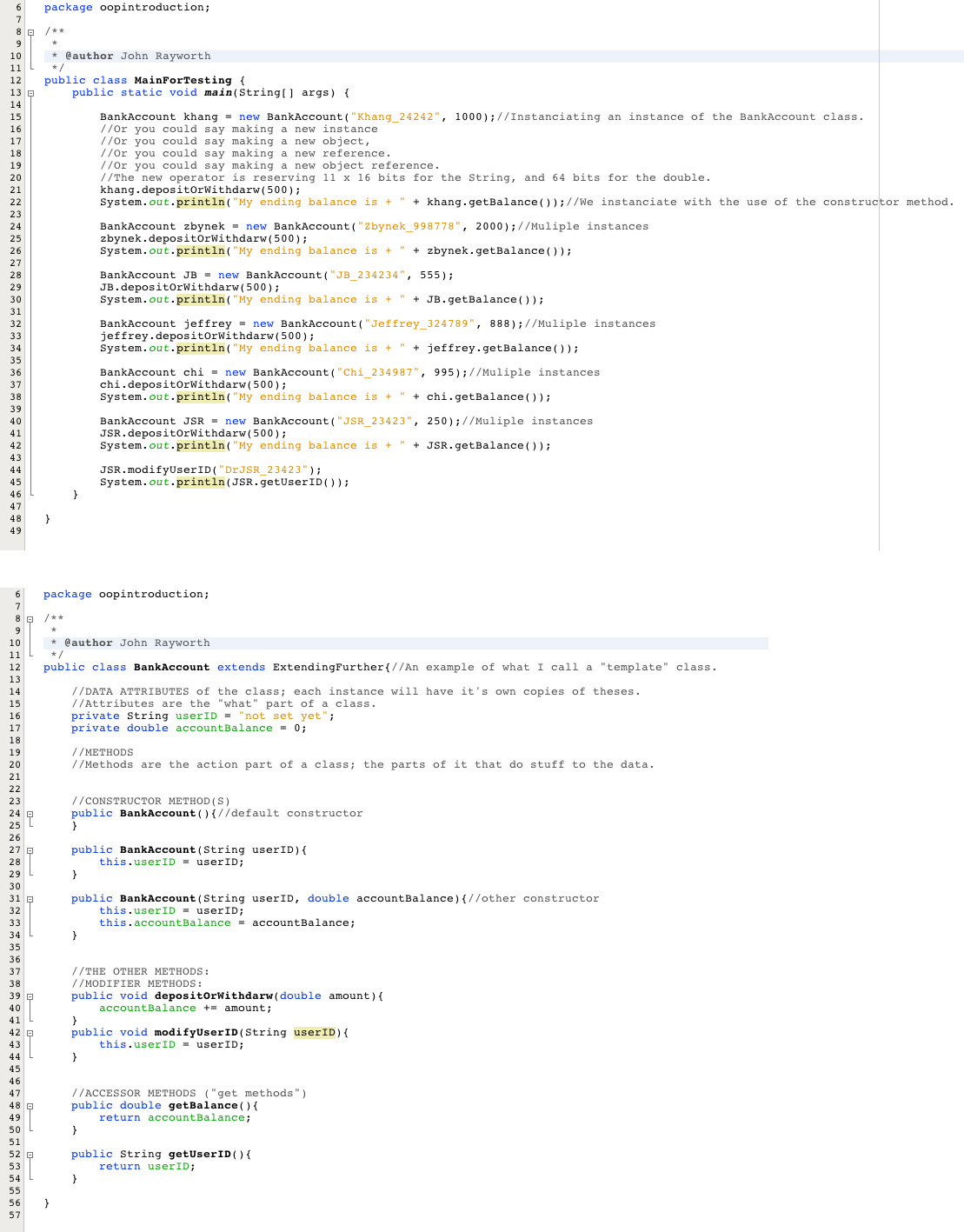The height and width of the screenshot is (1232, 964).
Task: Collapse the main method fold in MainForTesting
Action: (30, 93)
